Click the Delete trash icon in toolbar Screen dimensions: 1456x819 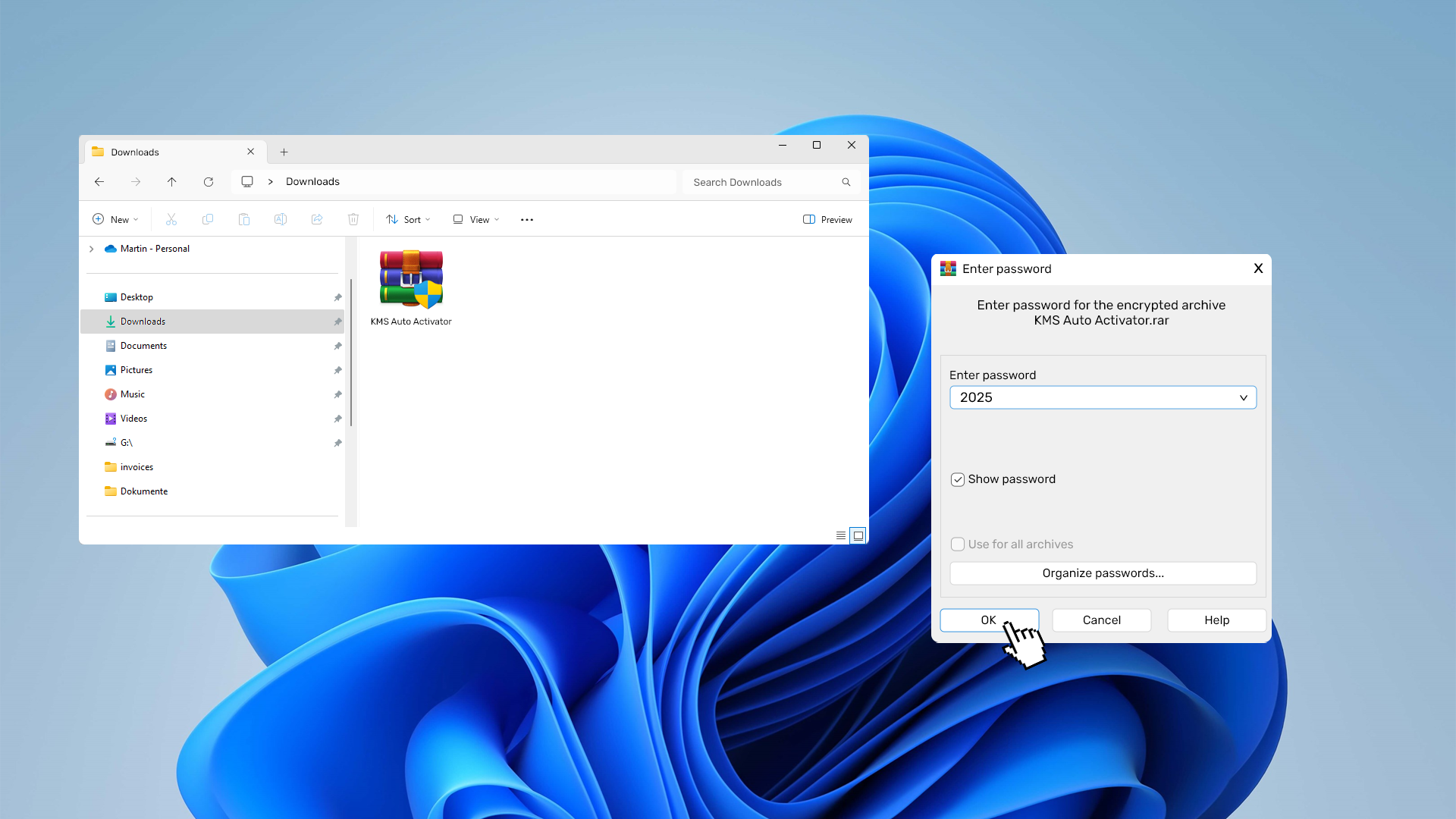(x=353, y=219)
